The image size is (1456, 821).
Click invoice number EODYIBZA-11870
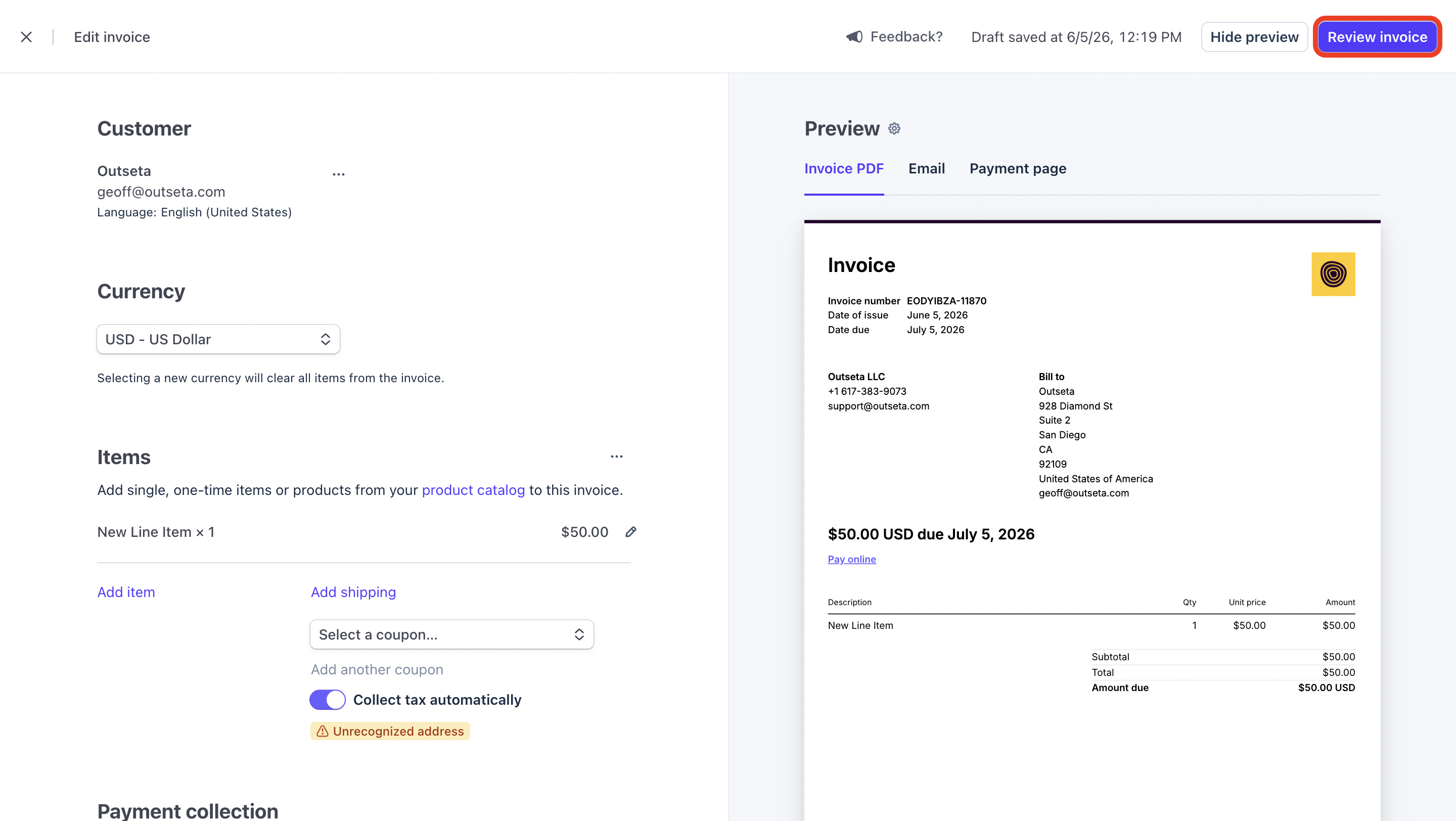[946, 301]
